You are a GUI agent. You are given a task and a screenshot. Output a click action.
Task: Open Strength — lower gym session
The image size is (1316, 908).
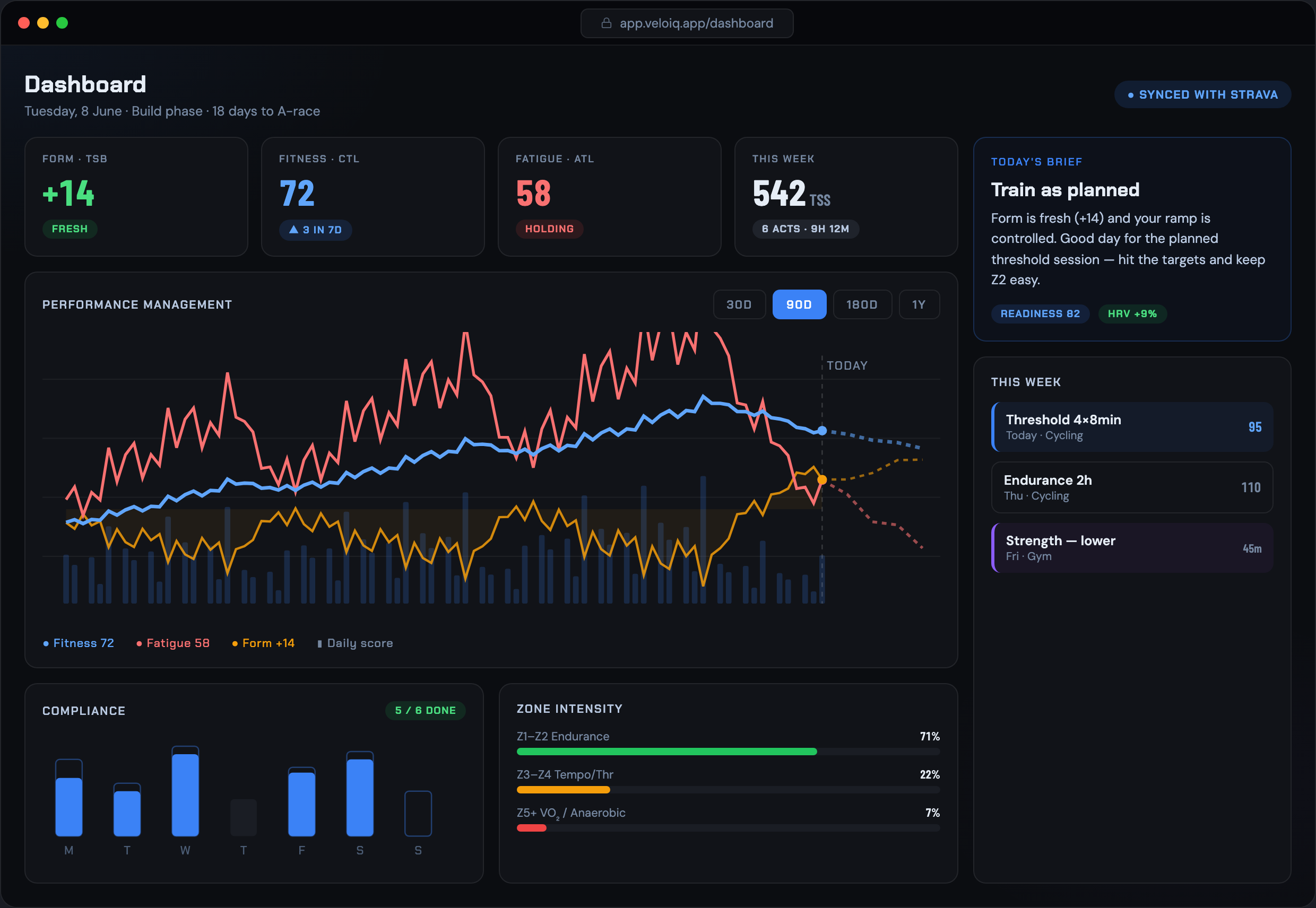[x=1131, y=548]
